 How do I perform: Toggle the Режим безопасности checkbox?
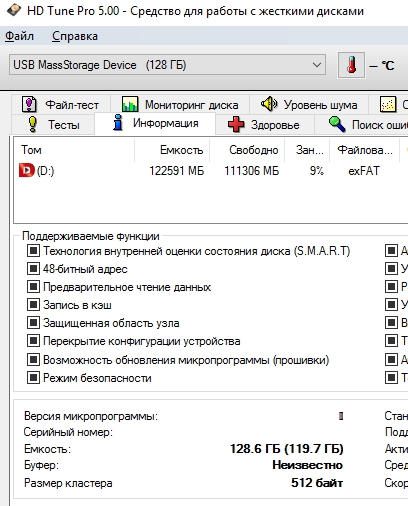coord(33,378)
